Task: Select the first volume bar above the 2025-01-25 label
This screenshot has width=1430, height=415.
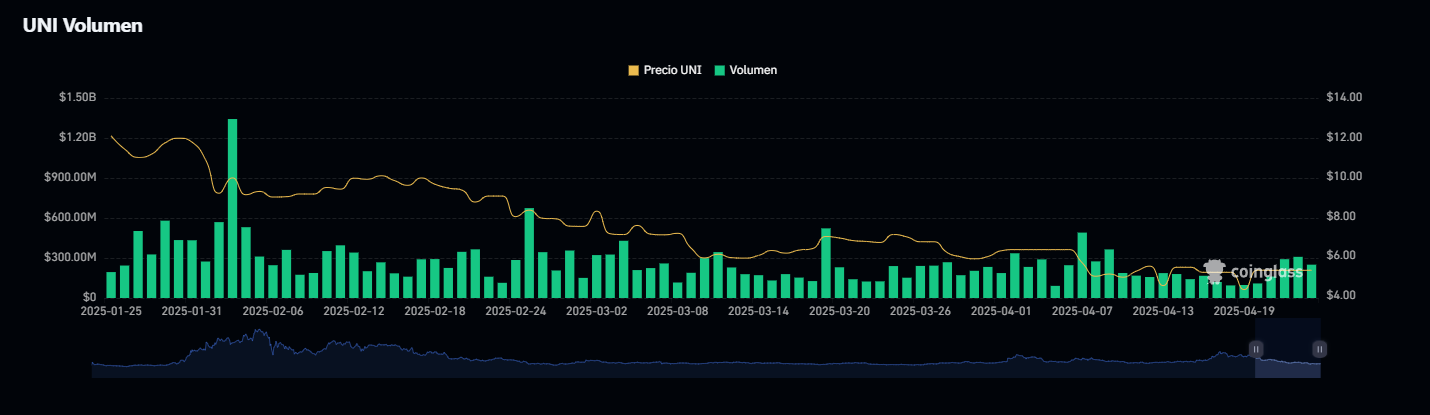Action: (x=111, y=285)
